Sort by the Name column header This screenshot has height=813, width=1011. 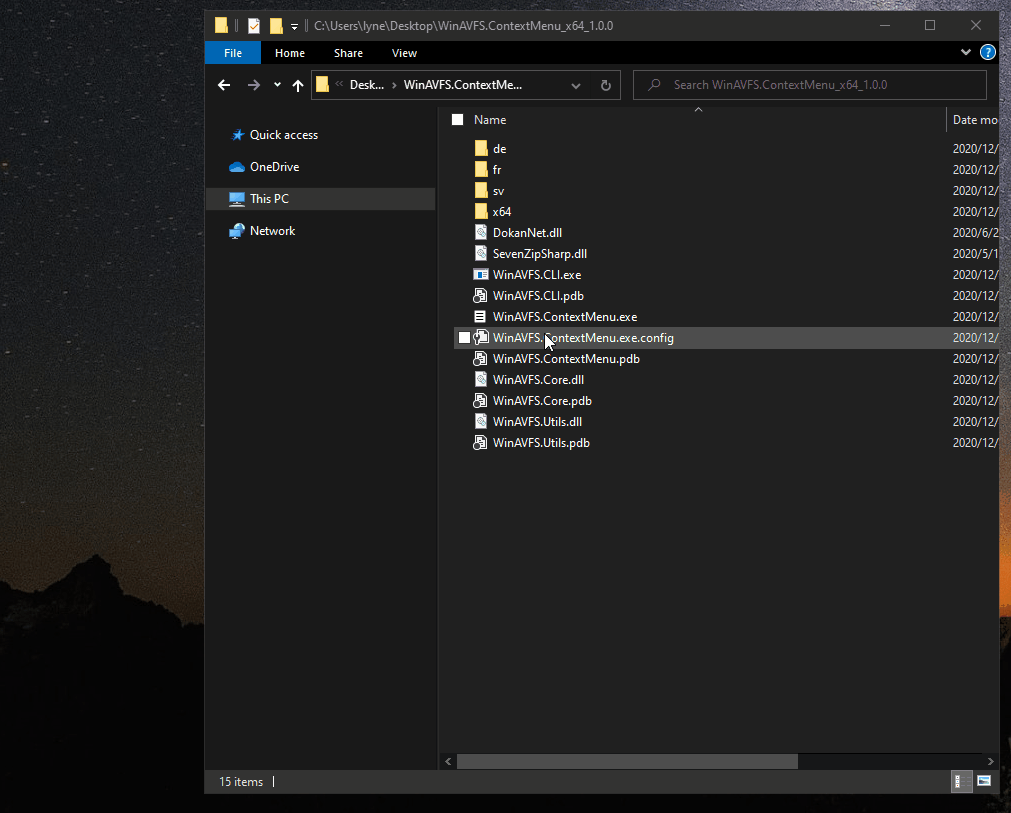pos(490,120)
